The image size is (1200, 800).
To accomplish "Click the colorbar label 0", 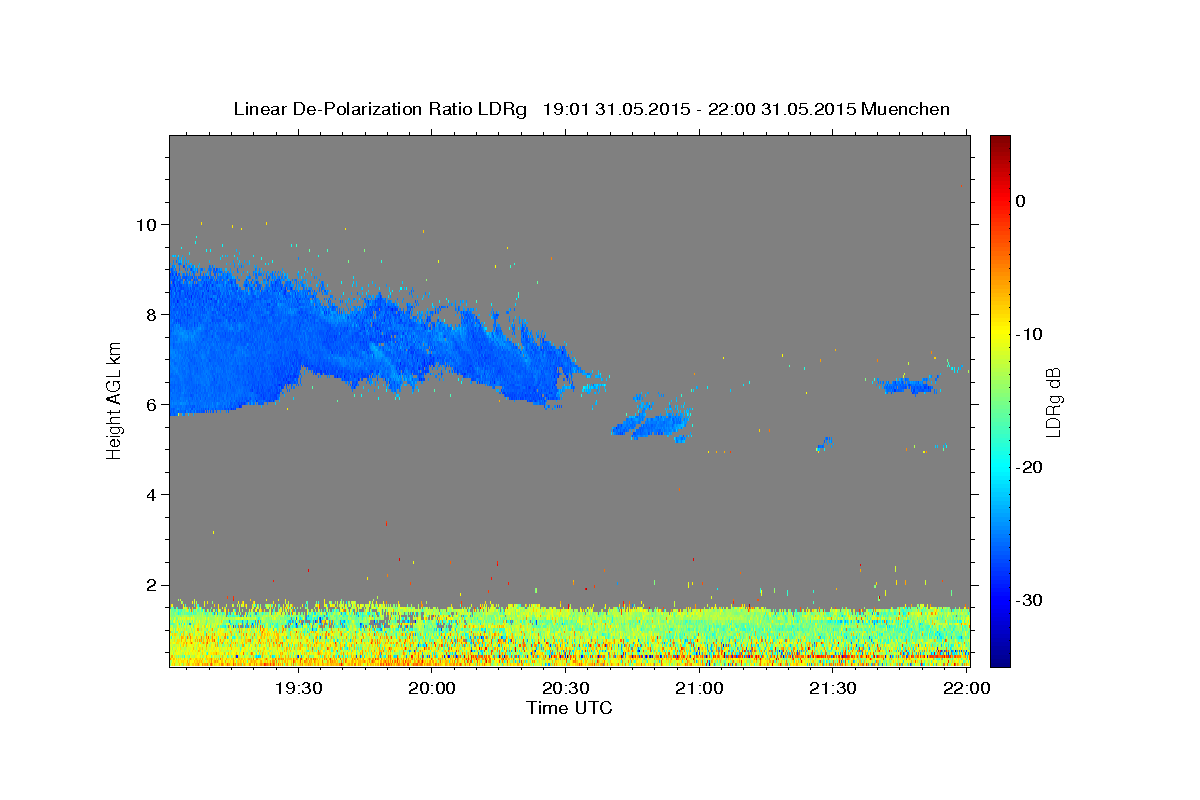I will 1020,201.
